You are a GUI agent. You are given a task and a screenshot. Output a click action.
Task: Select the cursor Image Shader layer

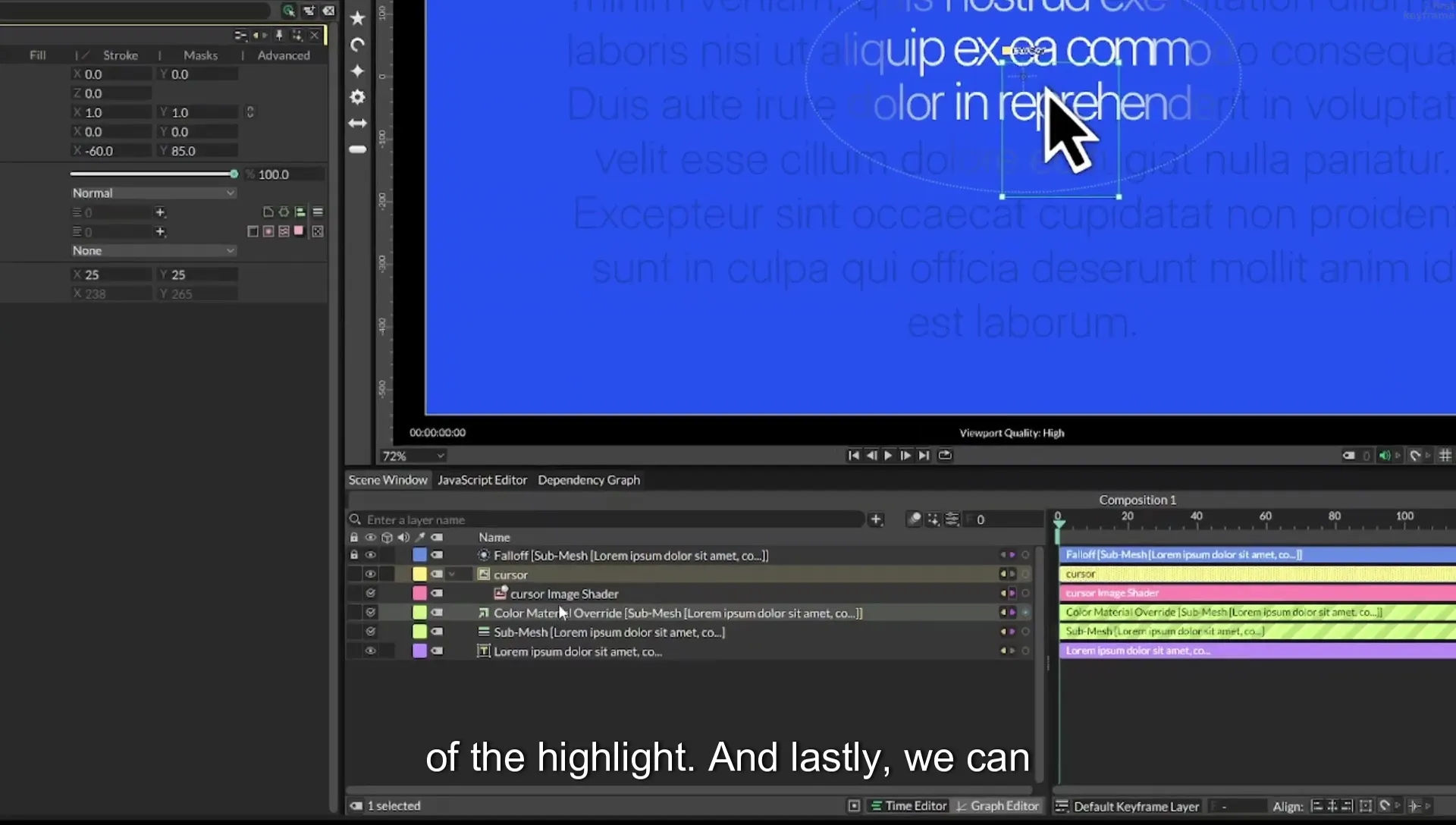(x=564, y=594)
